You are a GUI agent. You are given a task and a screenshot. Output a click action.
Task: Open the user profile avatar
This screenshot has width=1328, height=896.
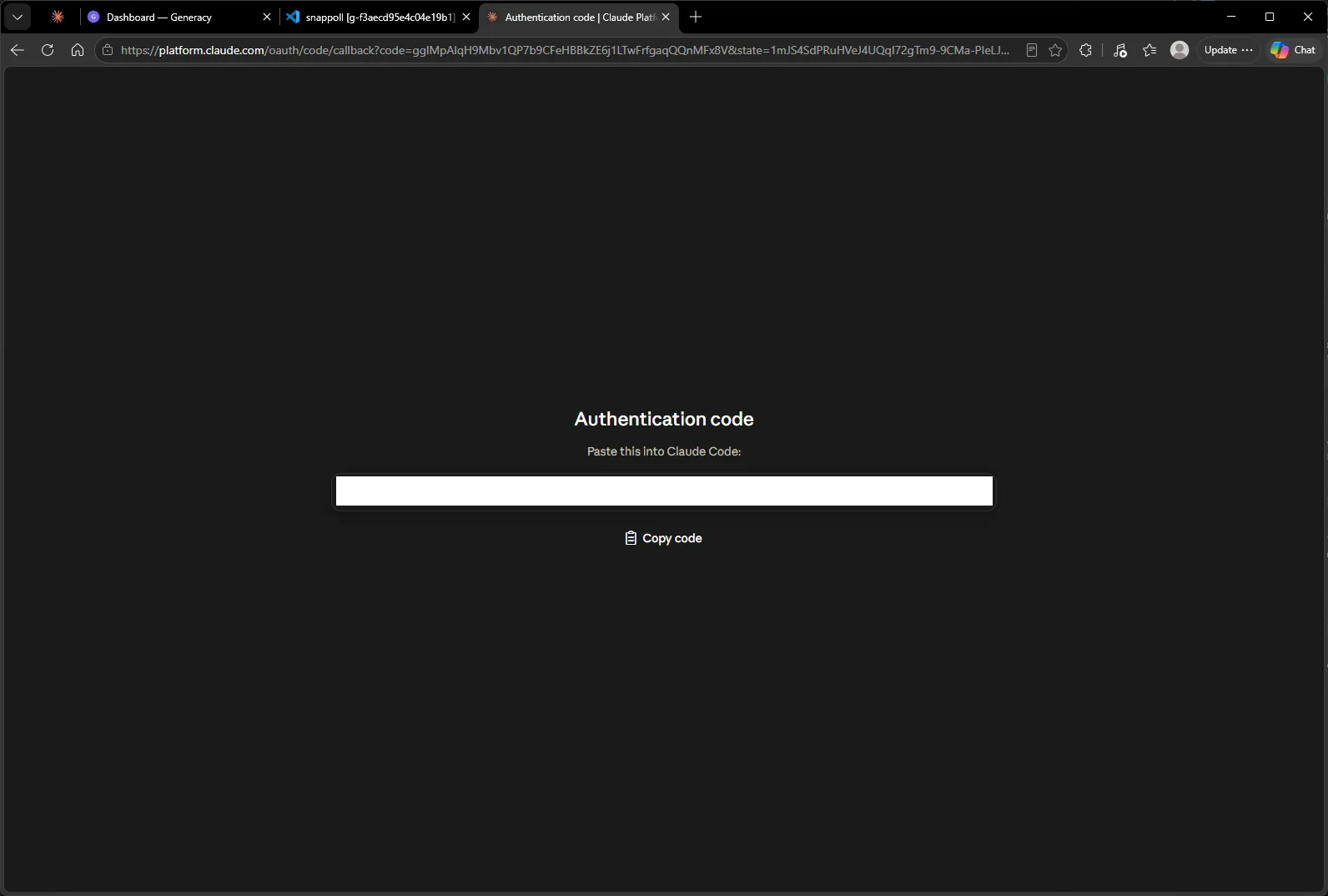coord(1180,50)
